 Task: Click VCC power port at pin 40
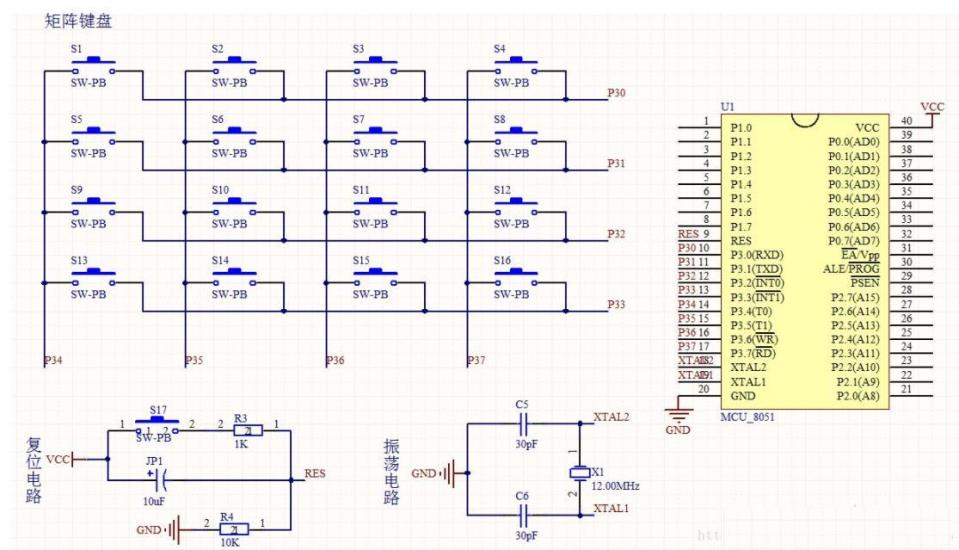pyautogui.click(x=933, y=113)
